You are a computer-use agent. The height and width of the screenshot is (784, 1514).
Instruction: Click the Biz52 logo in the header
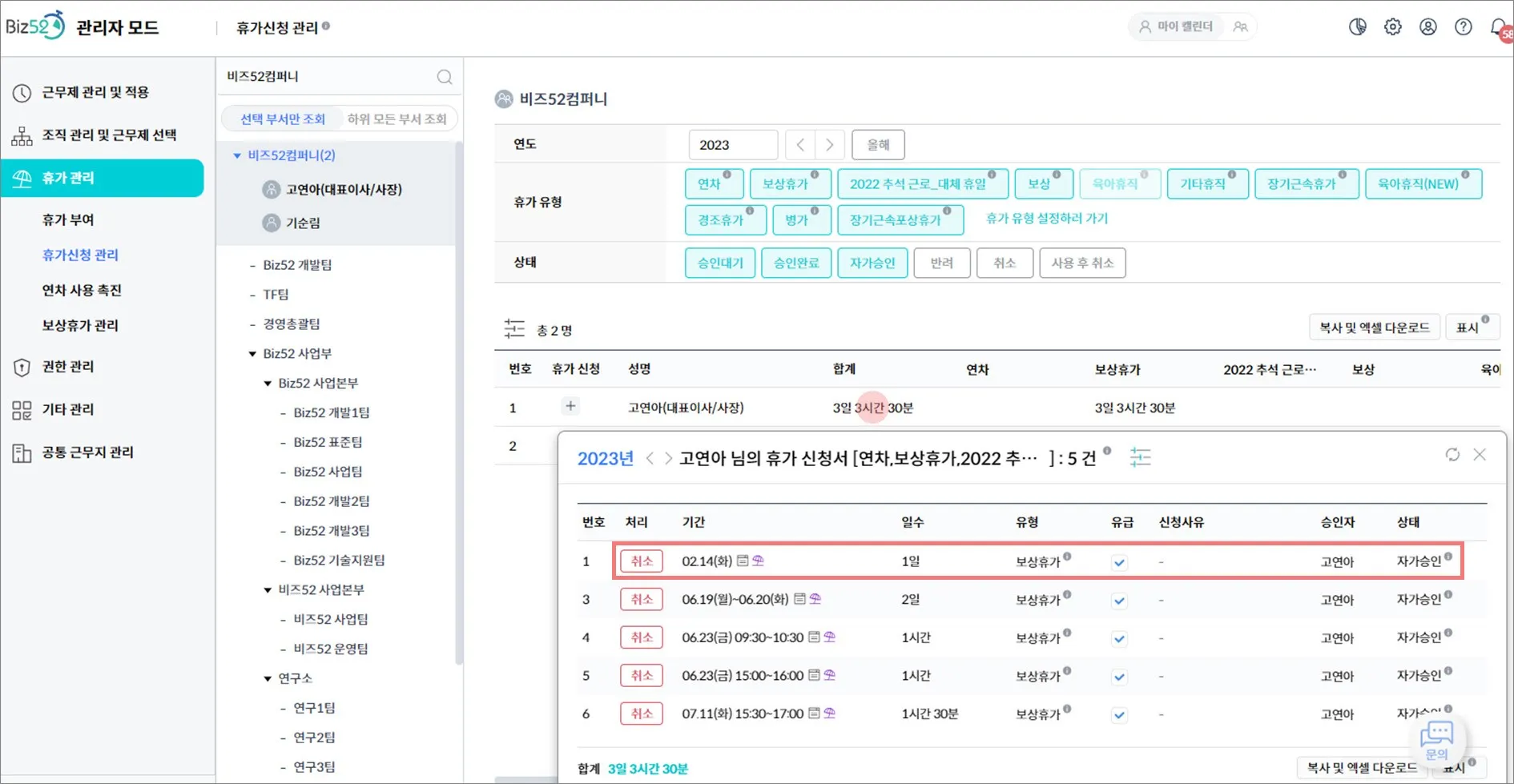[x=35, y=26]
